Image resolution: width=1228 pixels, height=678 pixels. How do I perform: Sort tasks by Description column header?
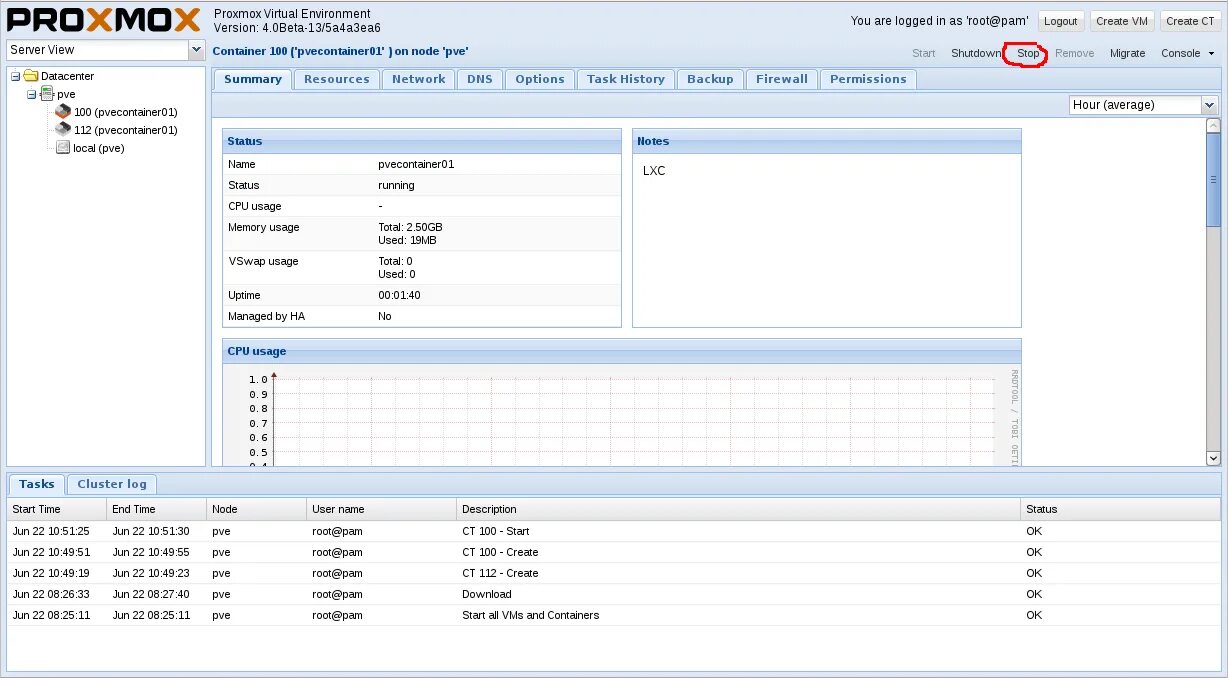[738, 509]
